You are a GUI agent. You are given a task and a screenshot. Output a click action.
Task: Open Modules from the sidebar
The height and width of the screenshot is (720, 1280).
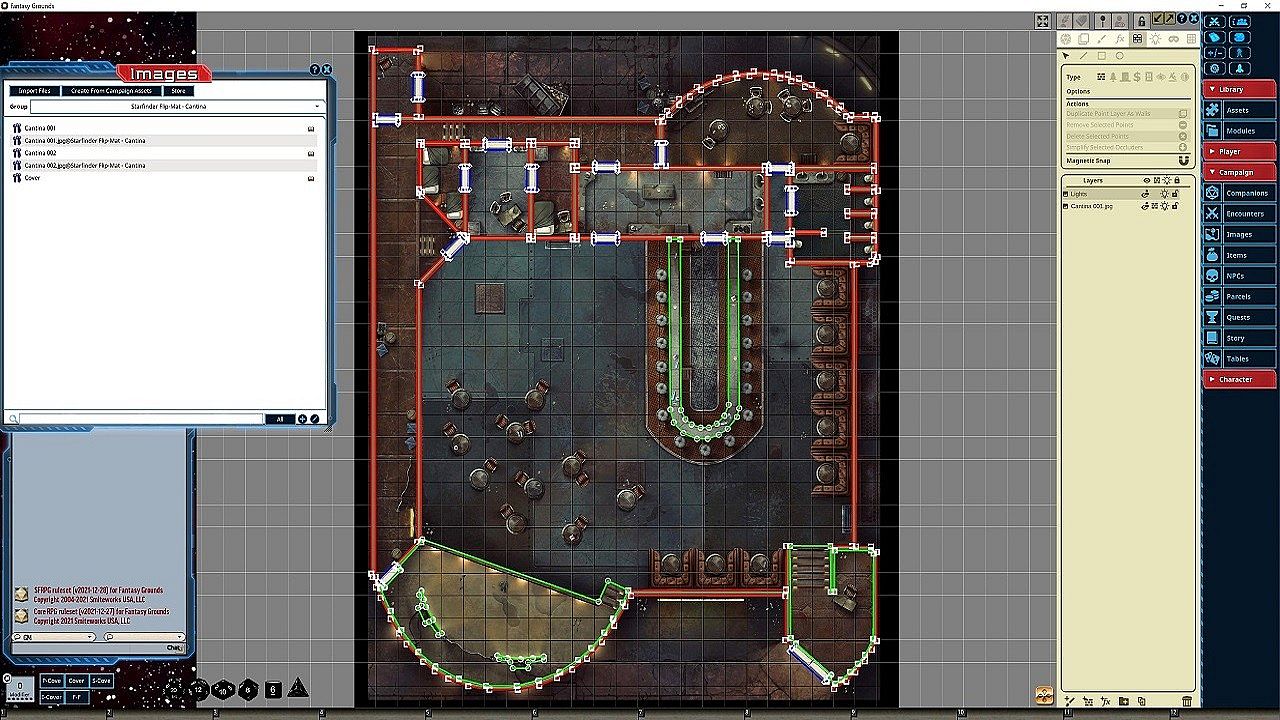tap(1240, 131)
